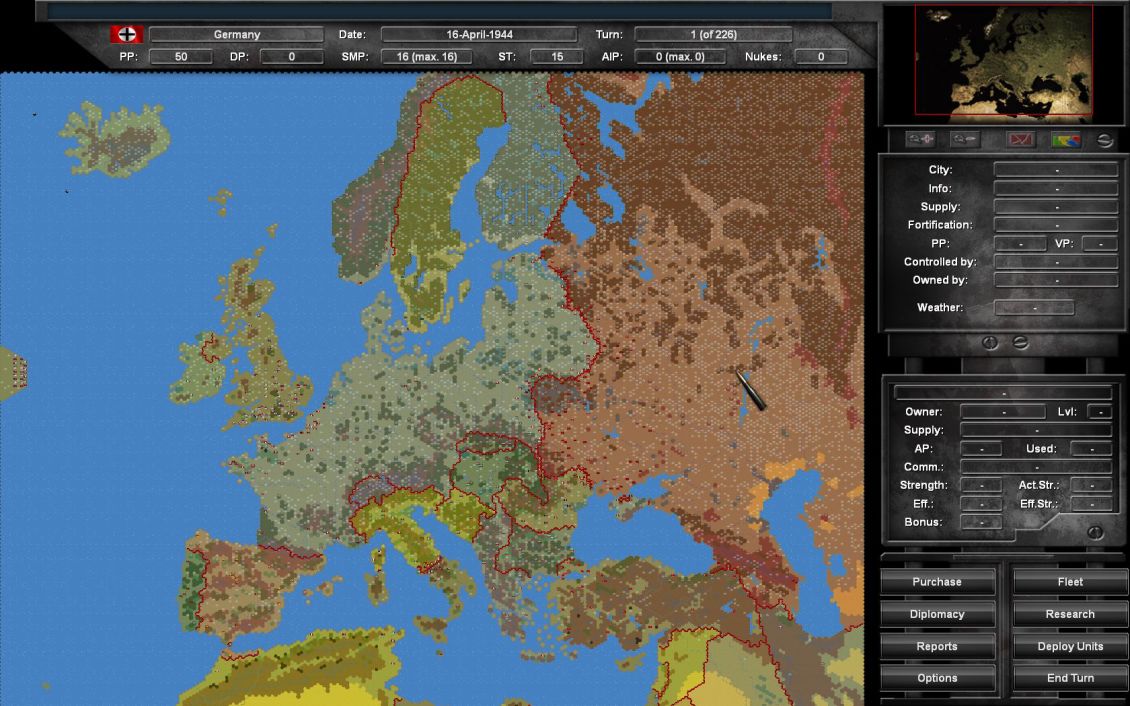Viewport: 1130px width, 706px height.
Task: Click the Deploy Units button
Action: click(1069, 646)
